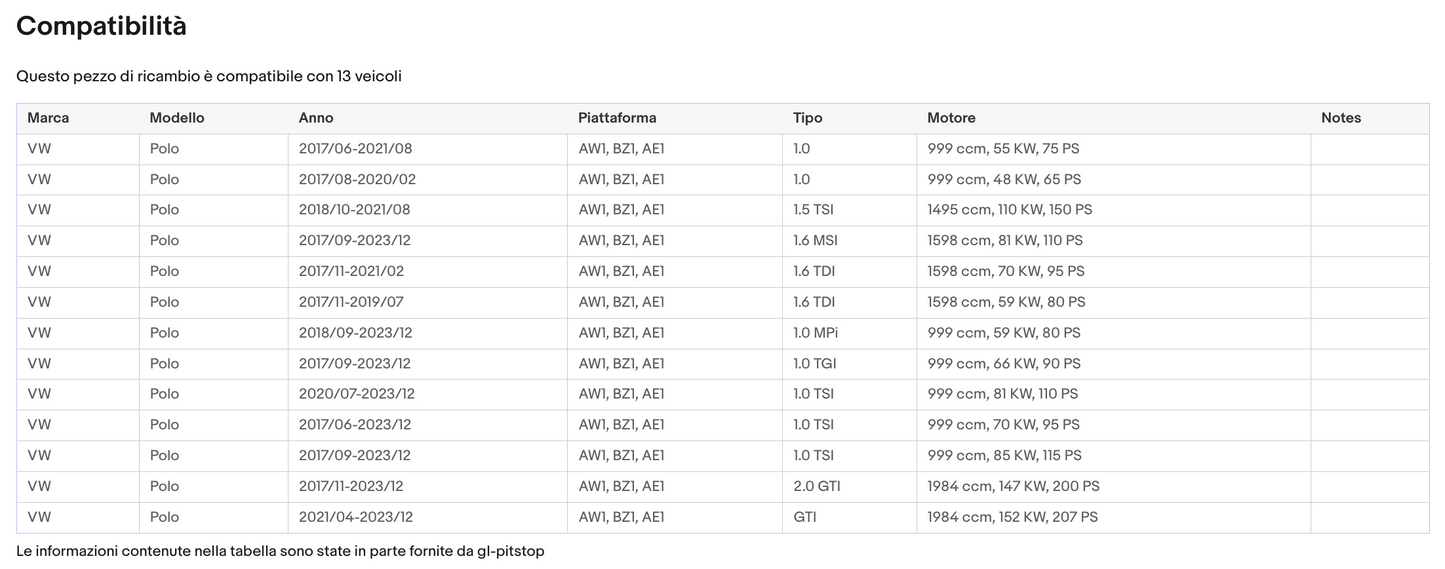This screenshot has width=1445, height=569.
Task: Click the 2020/07-2023/12 year cell
Action: click(x=356, y=394)
